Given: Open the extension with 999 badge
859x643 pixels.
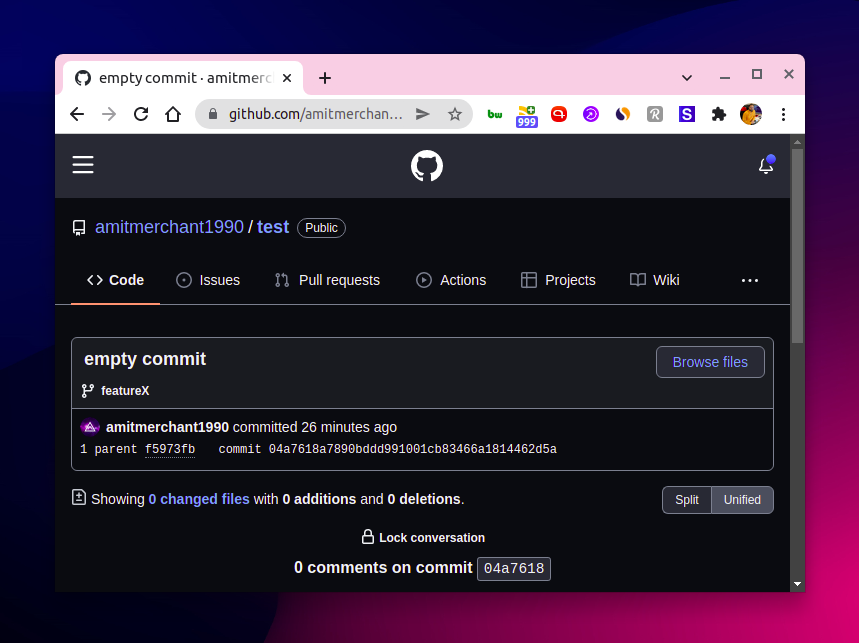Looking at the screenshot, I should 526,116.
